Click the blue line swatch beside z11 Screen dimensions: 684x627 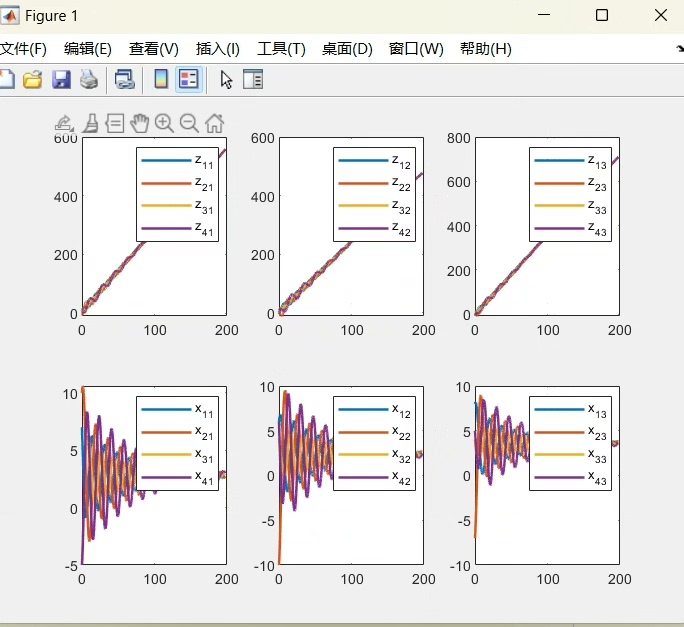tap(166, 161)
